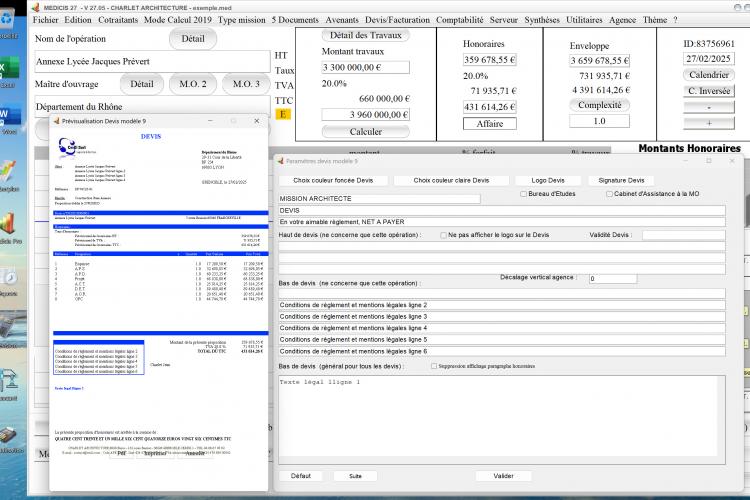Click the Calculer button
The image size is (750, 500).
(365, 131)
